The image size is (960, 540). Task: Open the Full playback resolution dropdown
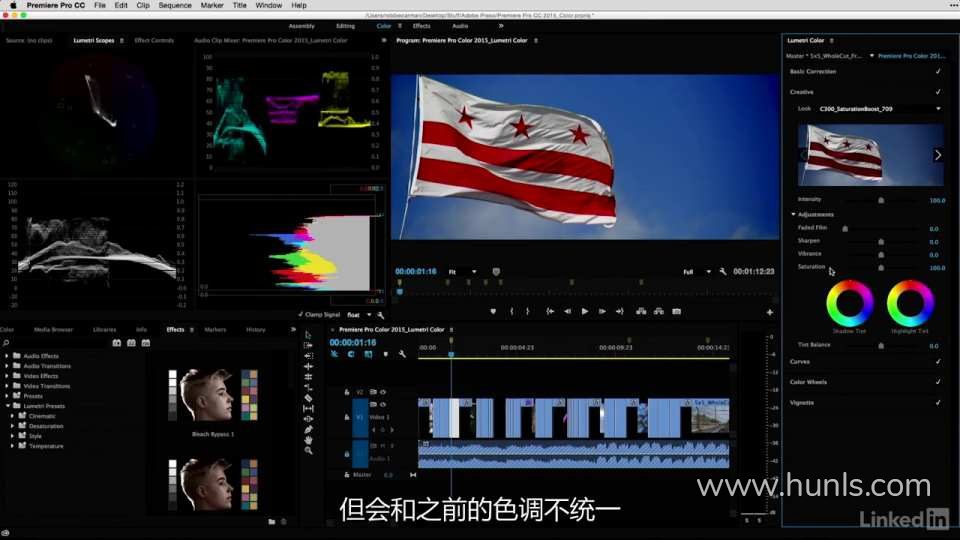(697, 272)
